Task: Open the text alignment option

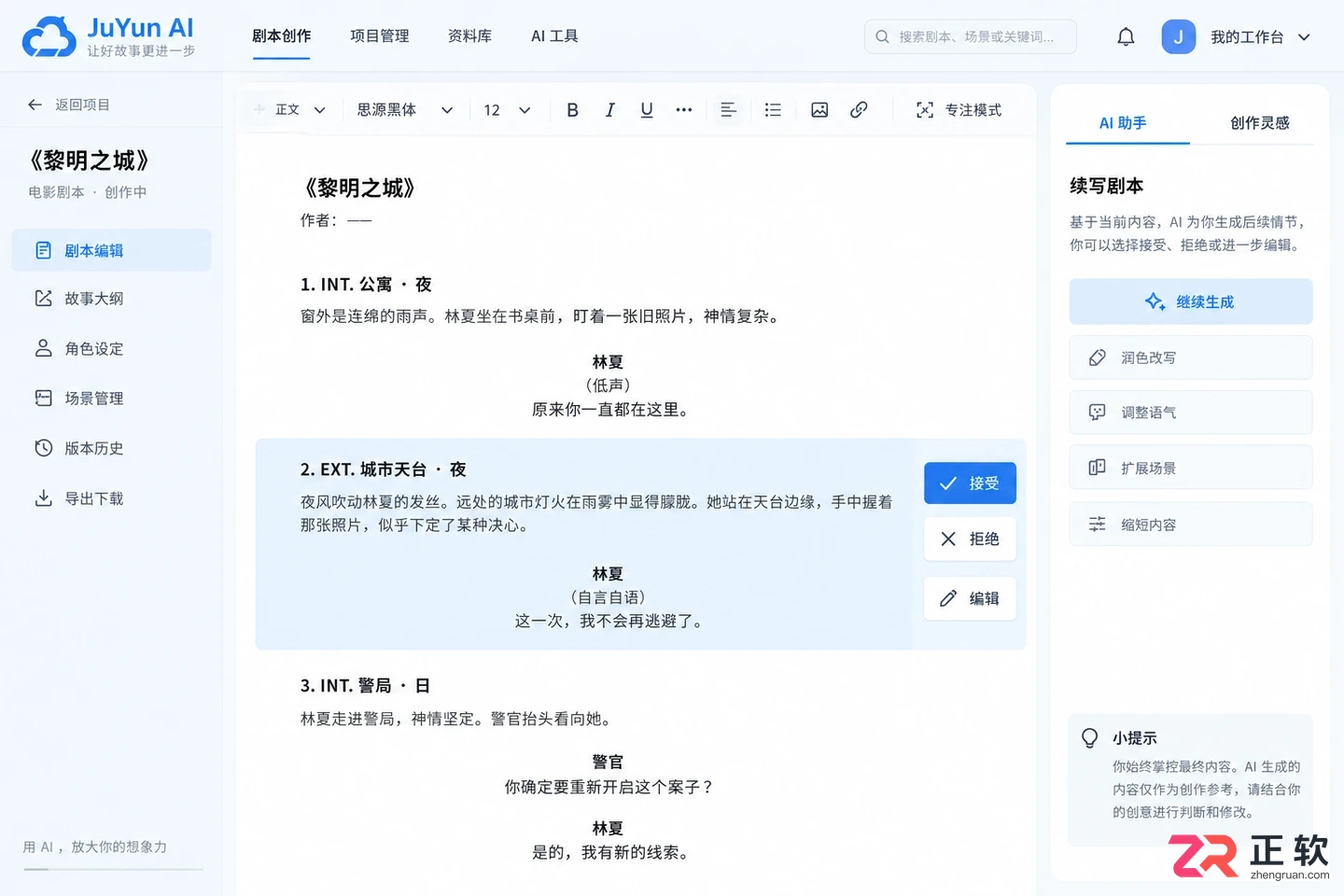Action: click(x=728, y=110)
